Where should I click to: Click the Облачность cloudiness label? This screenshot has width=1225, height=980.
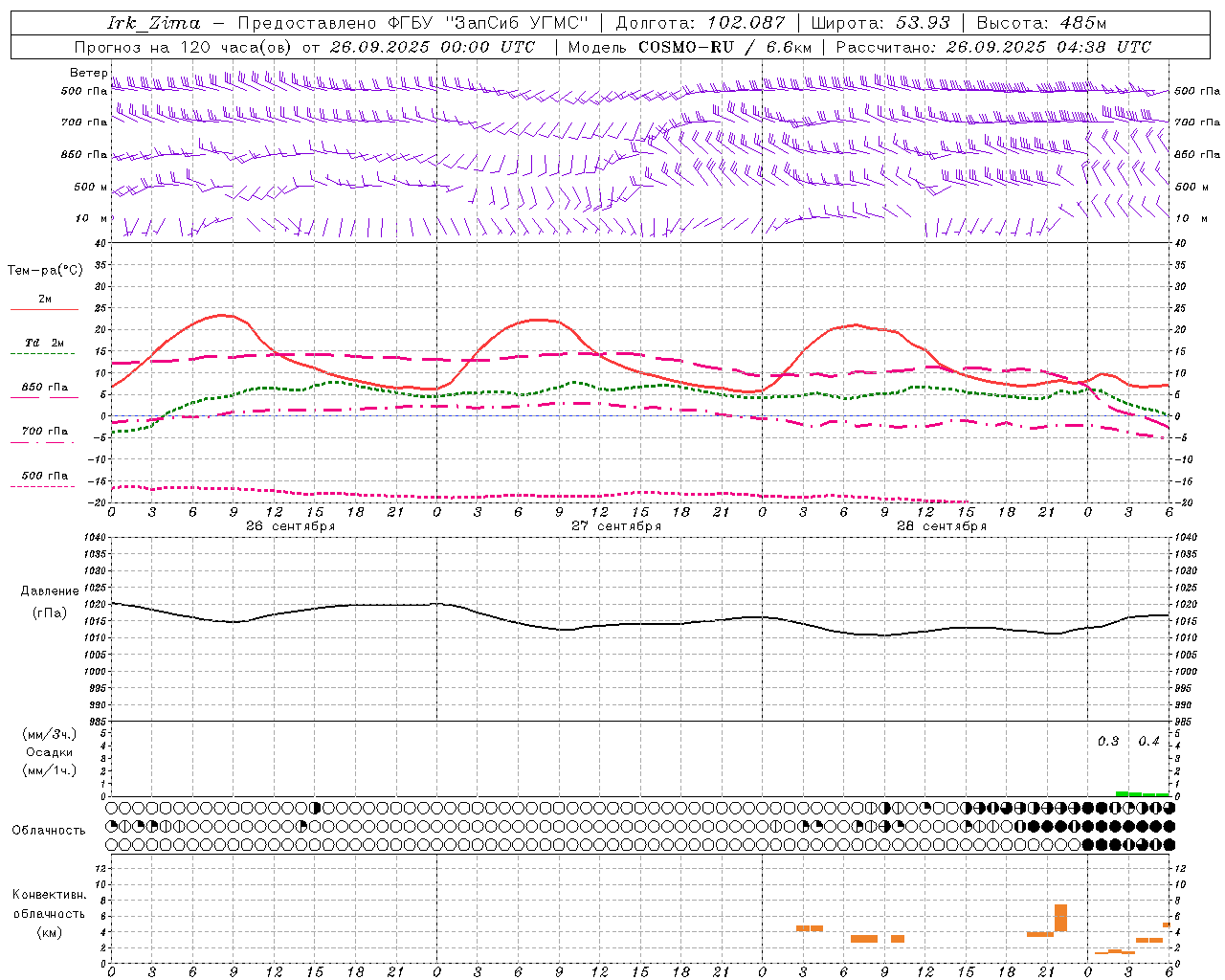(x=49, y=831)
